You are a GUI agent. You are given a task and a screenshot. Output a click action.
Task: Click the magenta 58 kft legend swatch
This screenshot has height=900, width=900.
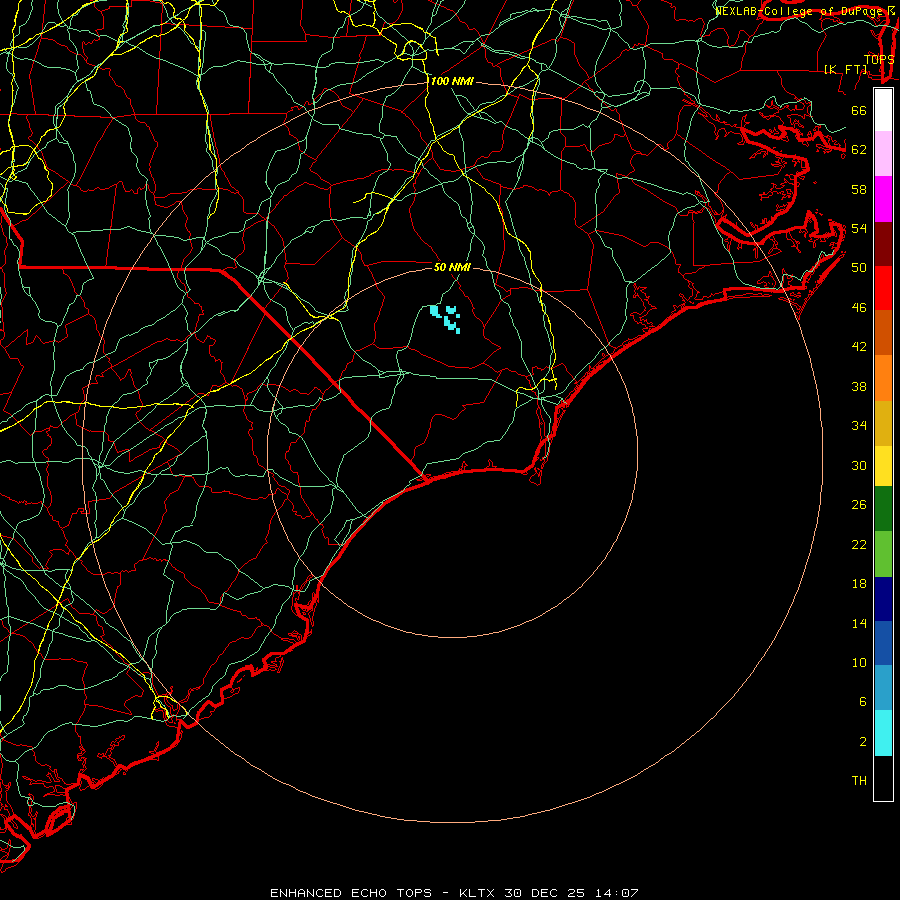883,199
